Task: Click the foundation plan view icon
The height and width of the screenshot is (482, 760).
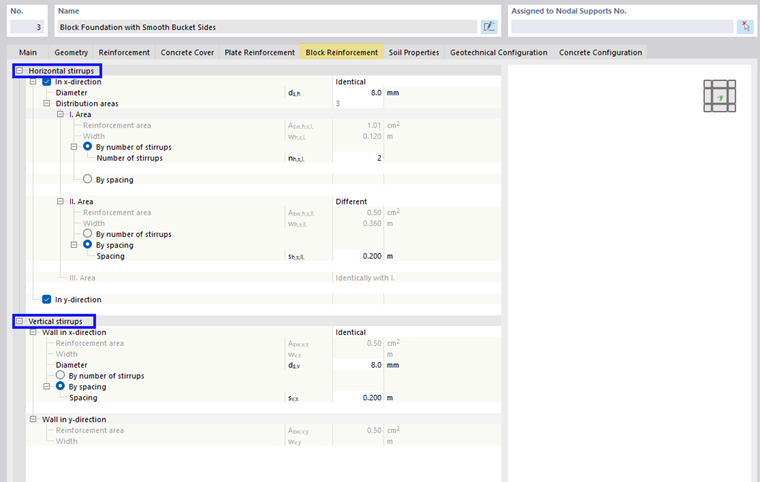Action: point(719,96)
